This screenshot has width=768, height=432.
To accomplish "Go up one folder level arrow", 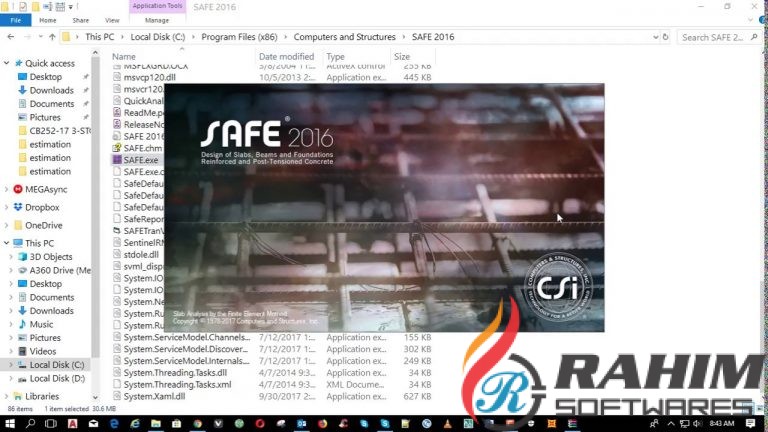I will [52, 37].
